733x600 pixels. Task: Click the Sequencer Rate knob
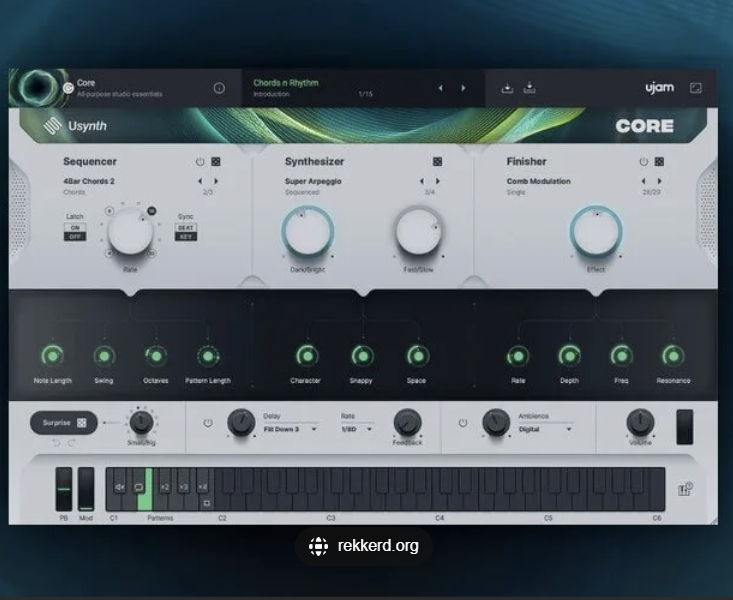pyautogui.click(x=130, y=231)
